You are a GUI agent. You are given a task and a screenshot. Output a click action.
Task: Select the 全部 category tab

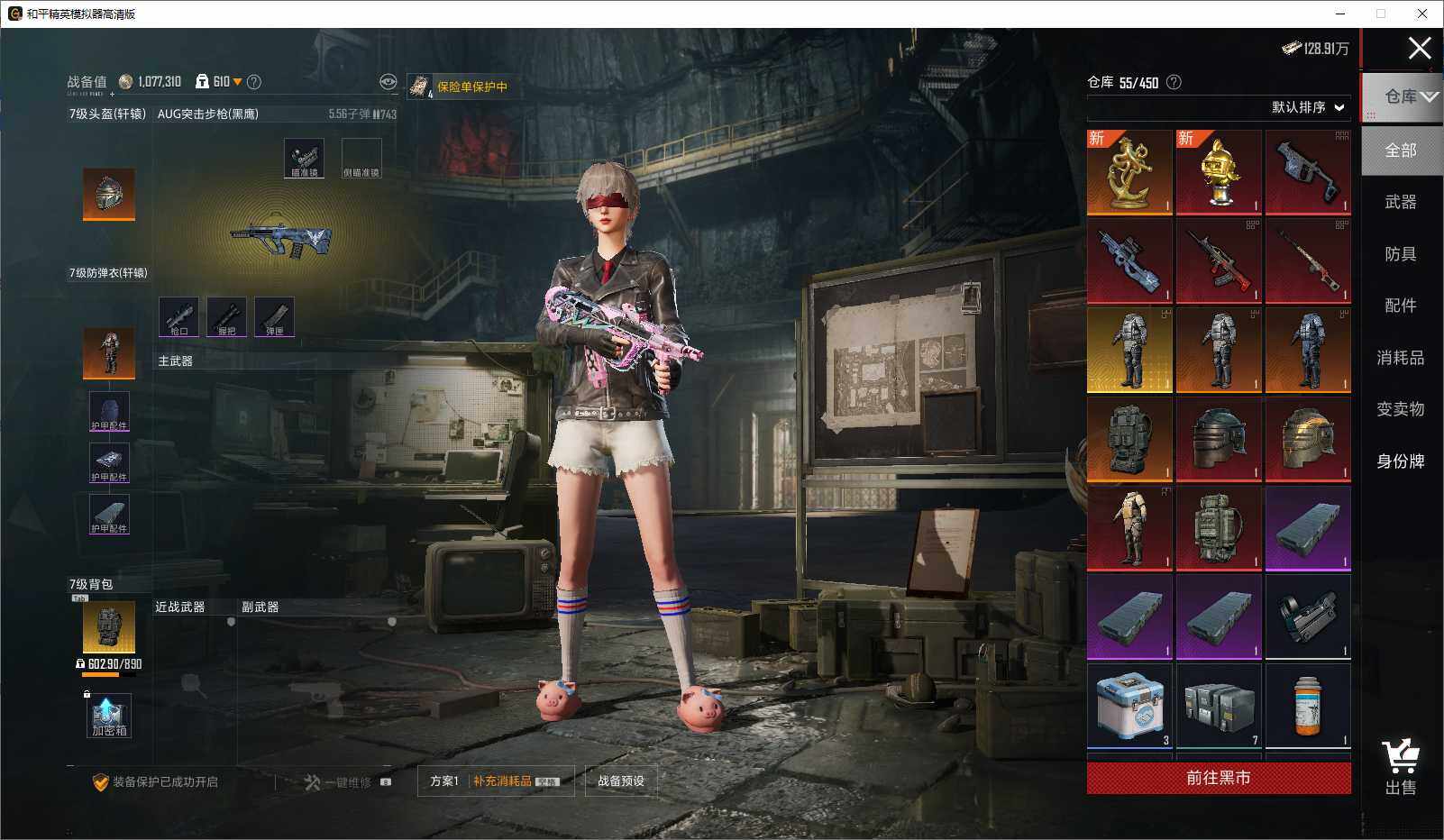(x=1401, y=151)
